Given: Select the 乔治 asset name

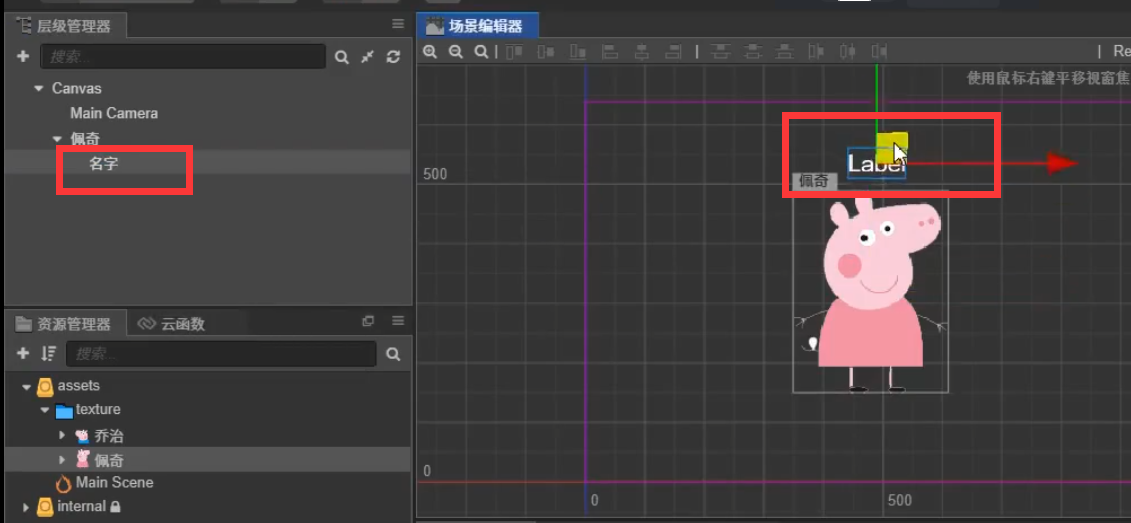Looking at the screenshot, I should (x=109, y=436).
